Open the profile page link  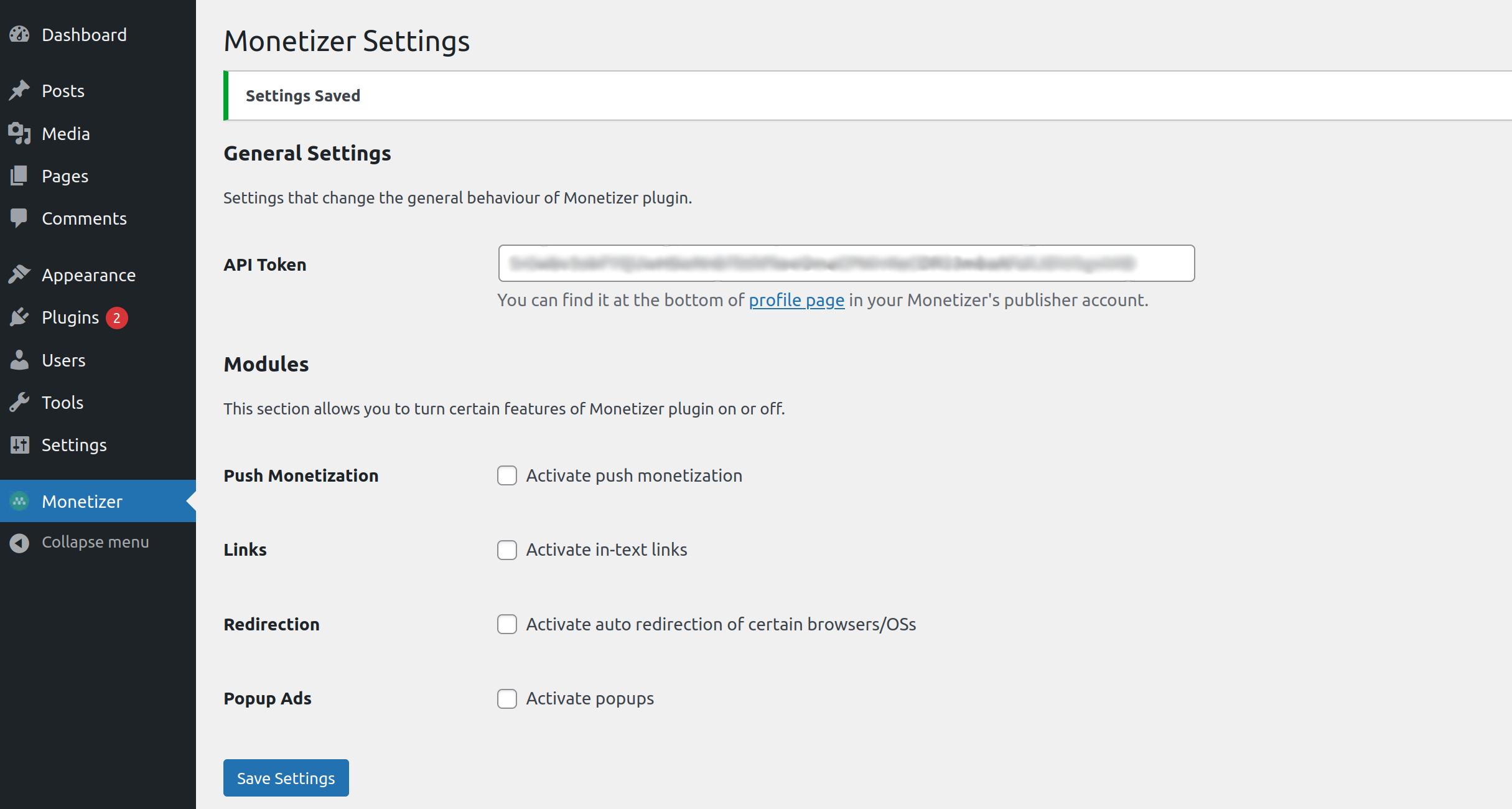click(x=796, y=301)
